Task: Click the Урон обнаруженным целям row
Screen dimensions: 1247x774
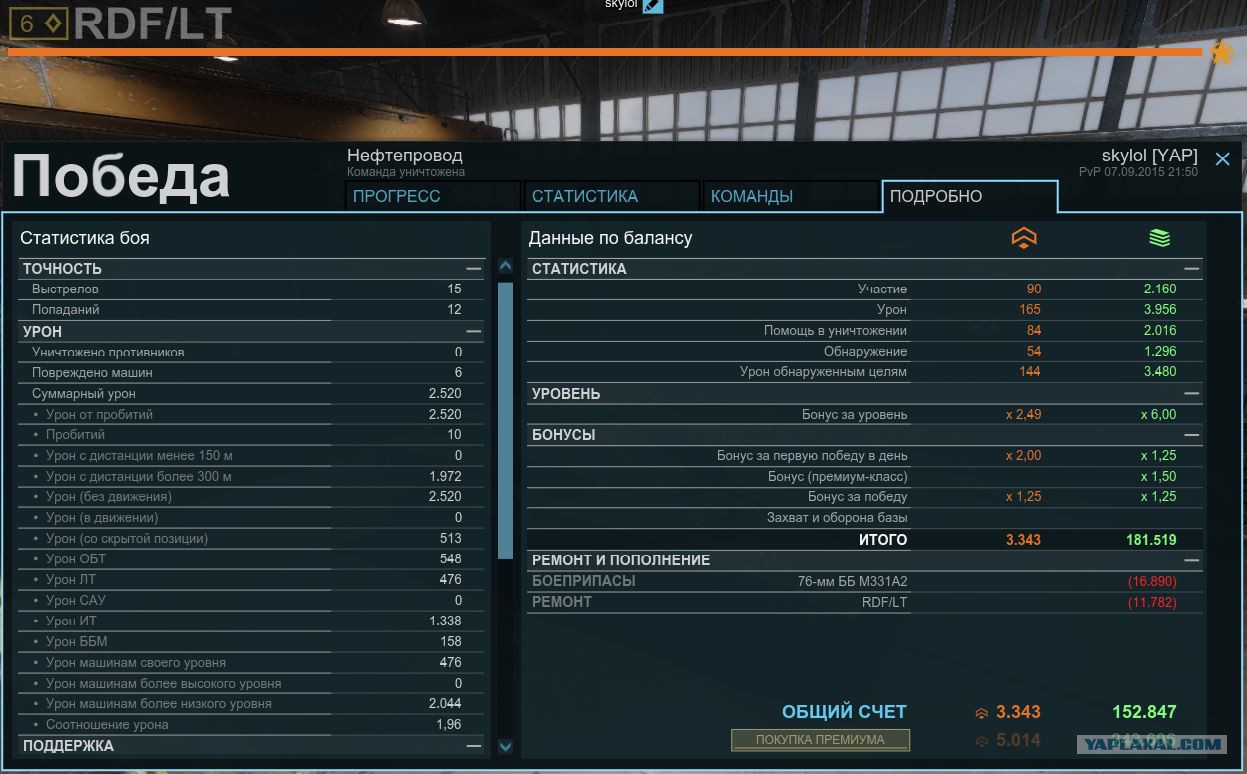Action: click(864, 372)
